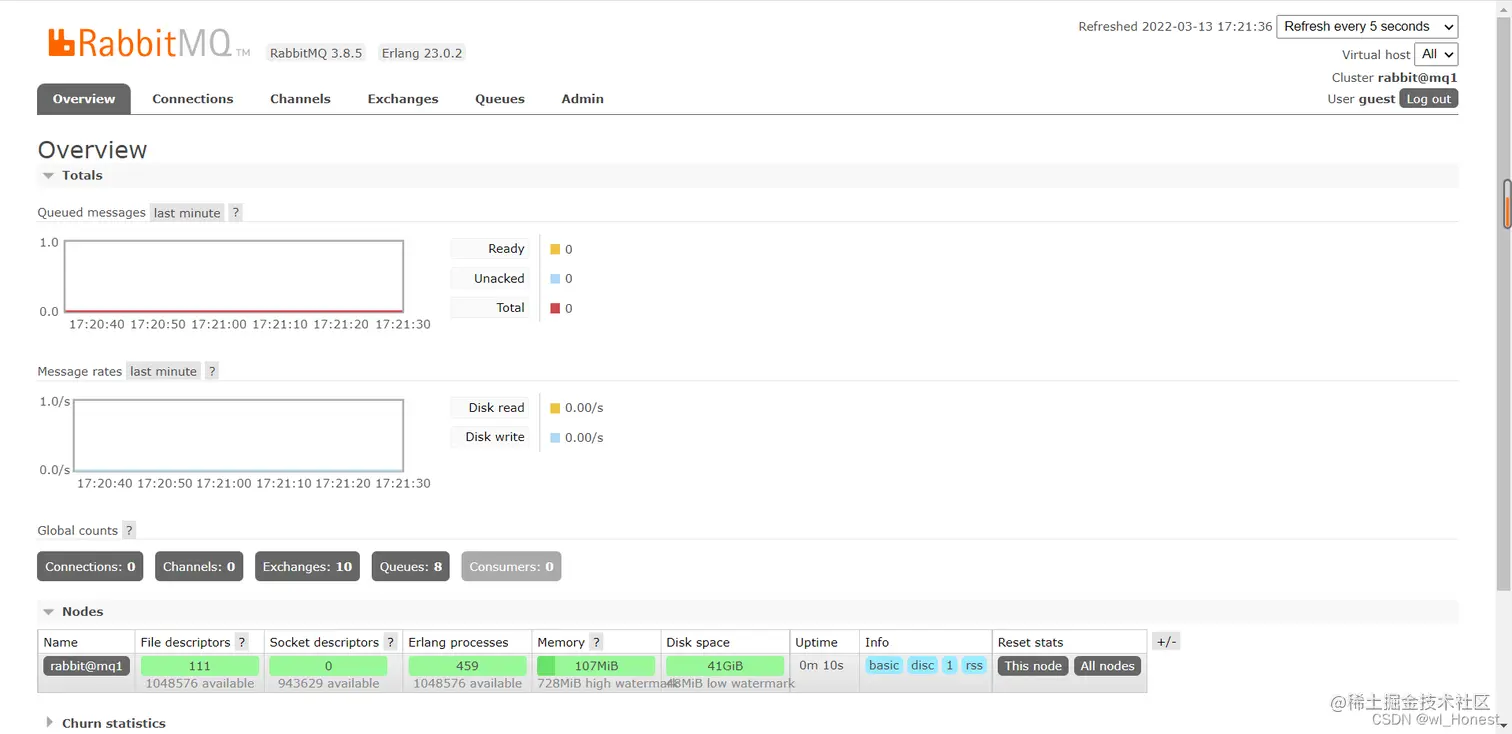Switch to the Overview tab

click(84, 99)
